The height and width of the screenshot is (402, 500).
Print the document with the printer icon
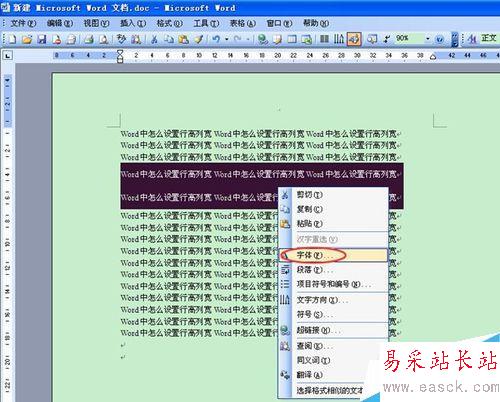point(89,39)
